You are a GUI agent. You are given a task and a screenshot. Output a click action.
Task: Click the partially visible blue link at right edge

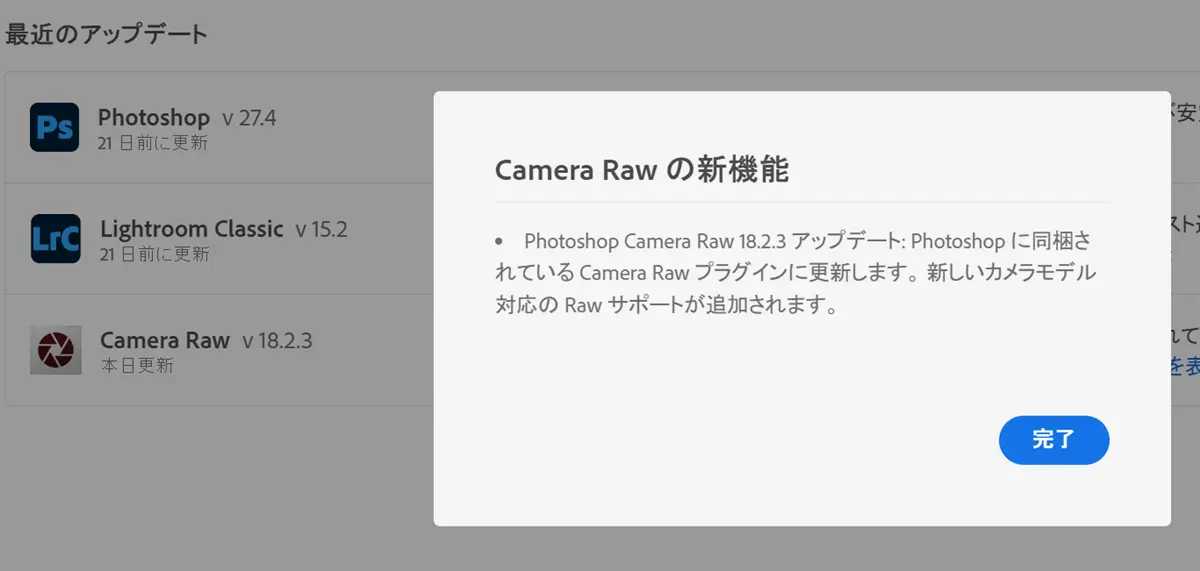(x=1185, y=366)
